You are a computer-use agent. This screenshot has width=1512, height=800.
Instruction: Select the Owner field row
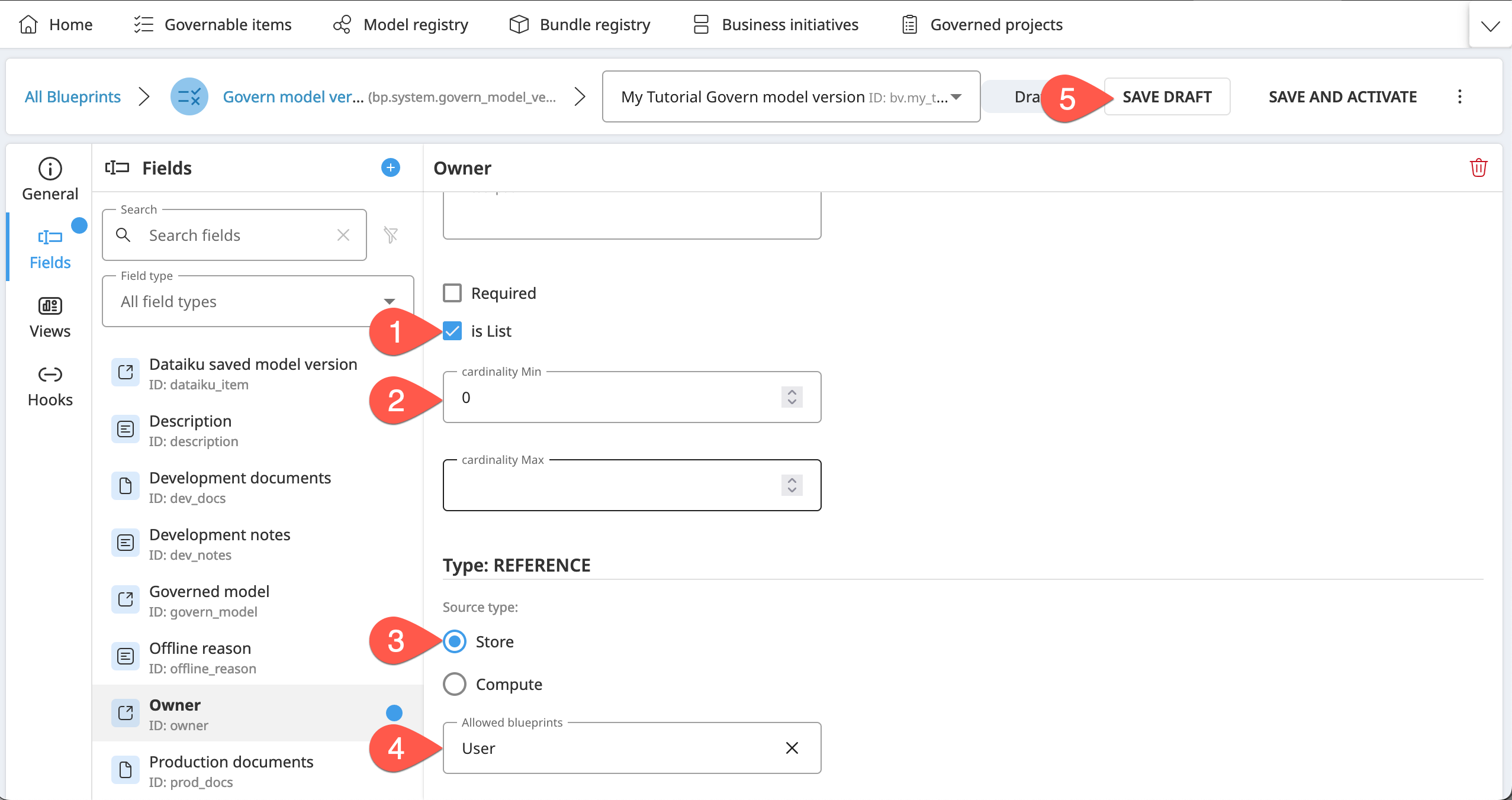click(x=258, y=713)
